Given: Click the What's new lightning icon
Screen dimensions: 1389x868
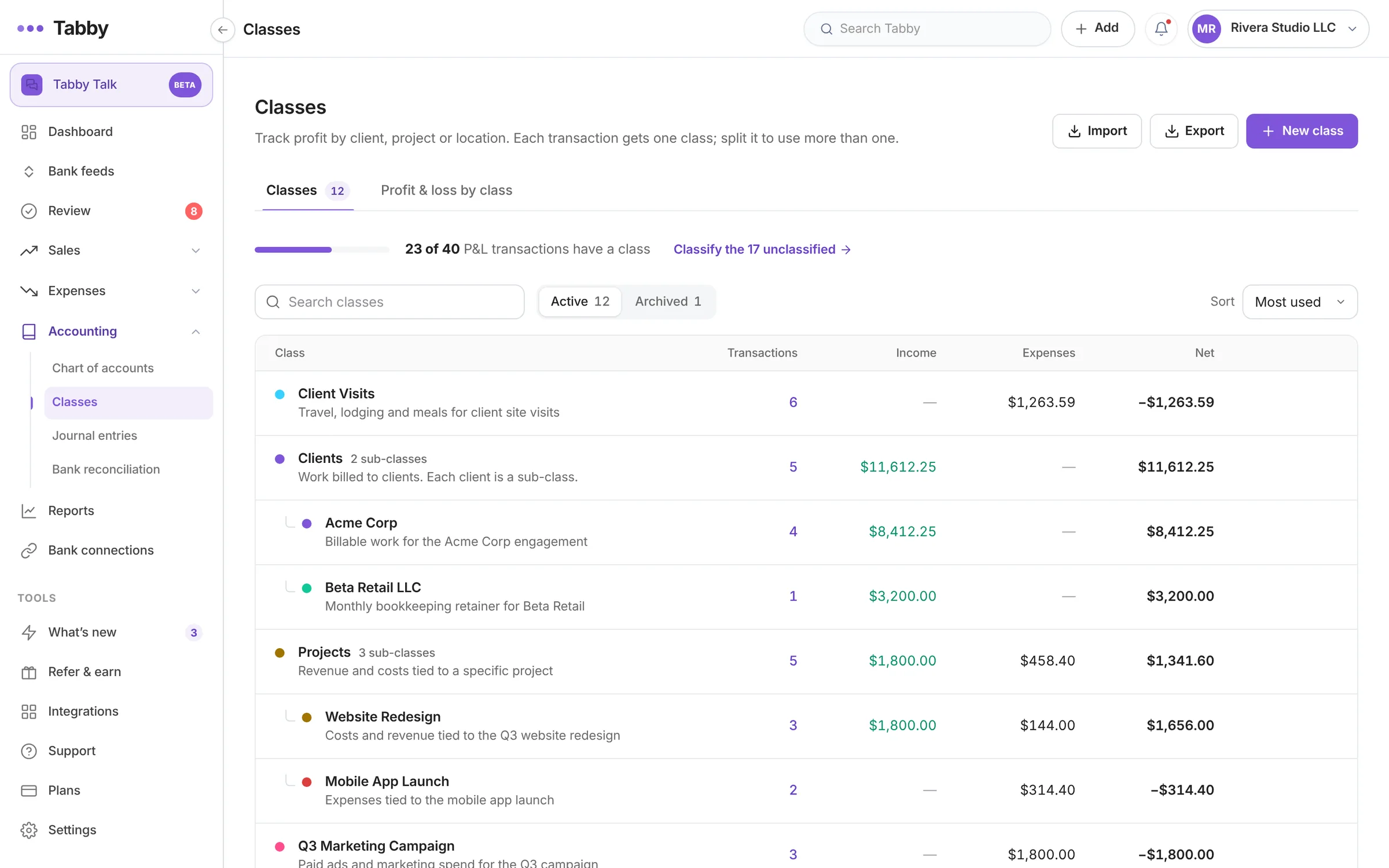Looking at the screenshot, I should [x=29, y=632].
